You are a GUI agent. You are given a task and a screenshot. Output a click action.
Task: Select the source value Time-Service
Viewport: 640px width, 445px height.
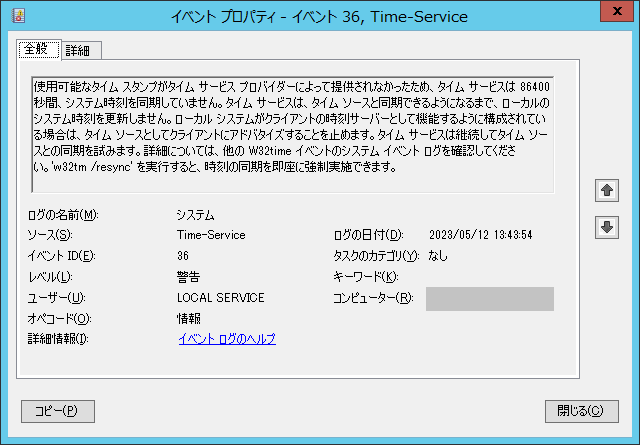click(x=211, y=235)
